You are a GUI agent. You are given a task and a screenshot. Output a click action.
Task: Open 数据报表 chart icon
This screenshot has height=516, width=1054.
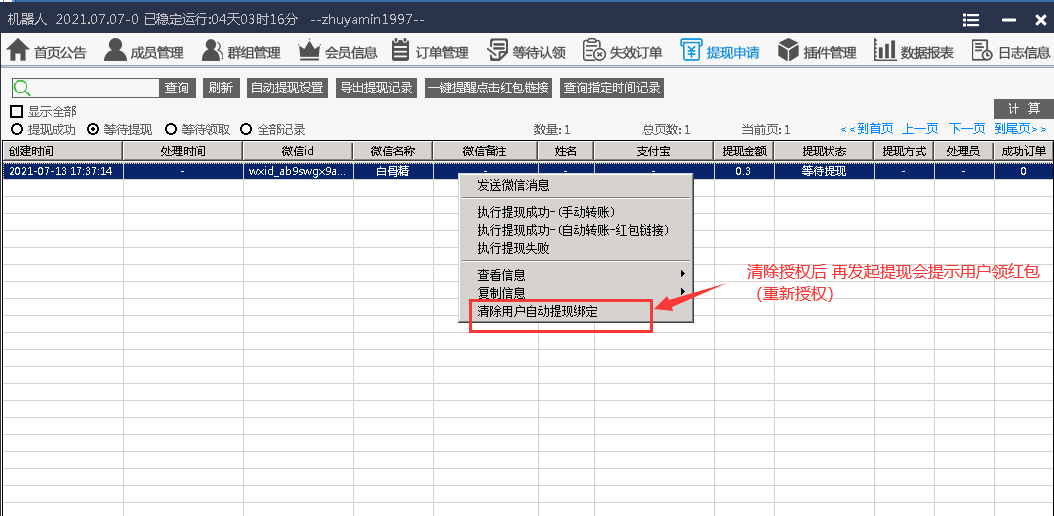884,51
